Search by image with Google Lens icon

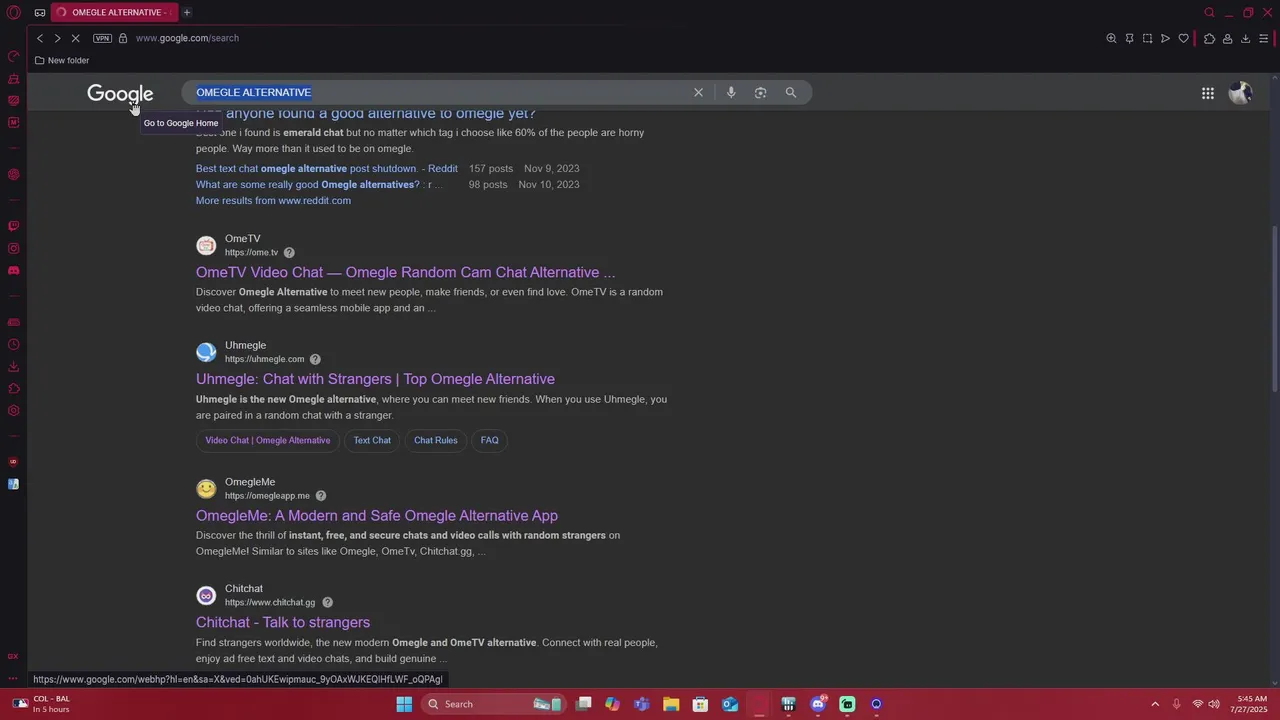pos(760,92)
